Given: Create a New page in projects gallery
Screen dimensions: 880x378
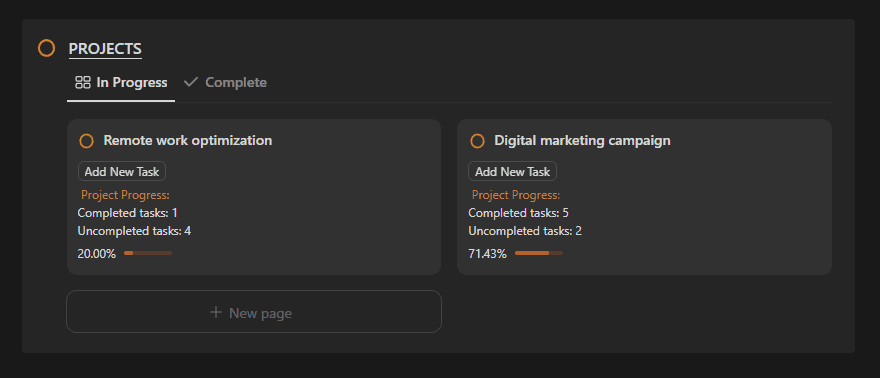Looking at the screenshot, I should pos(254,312).
